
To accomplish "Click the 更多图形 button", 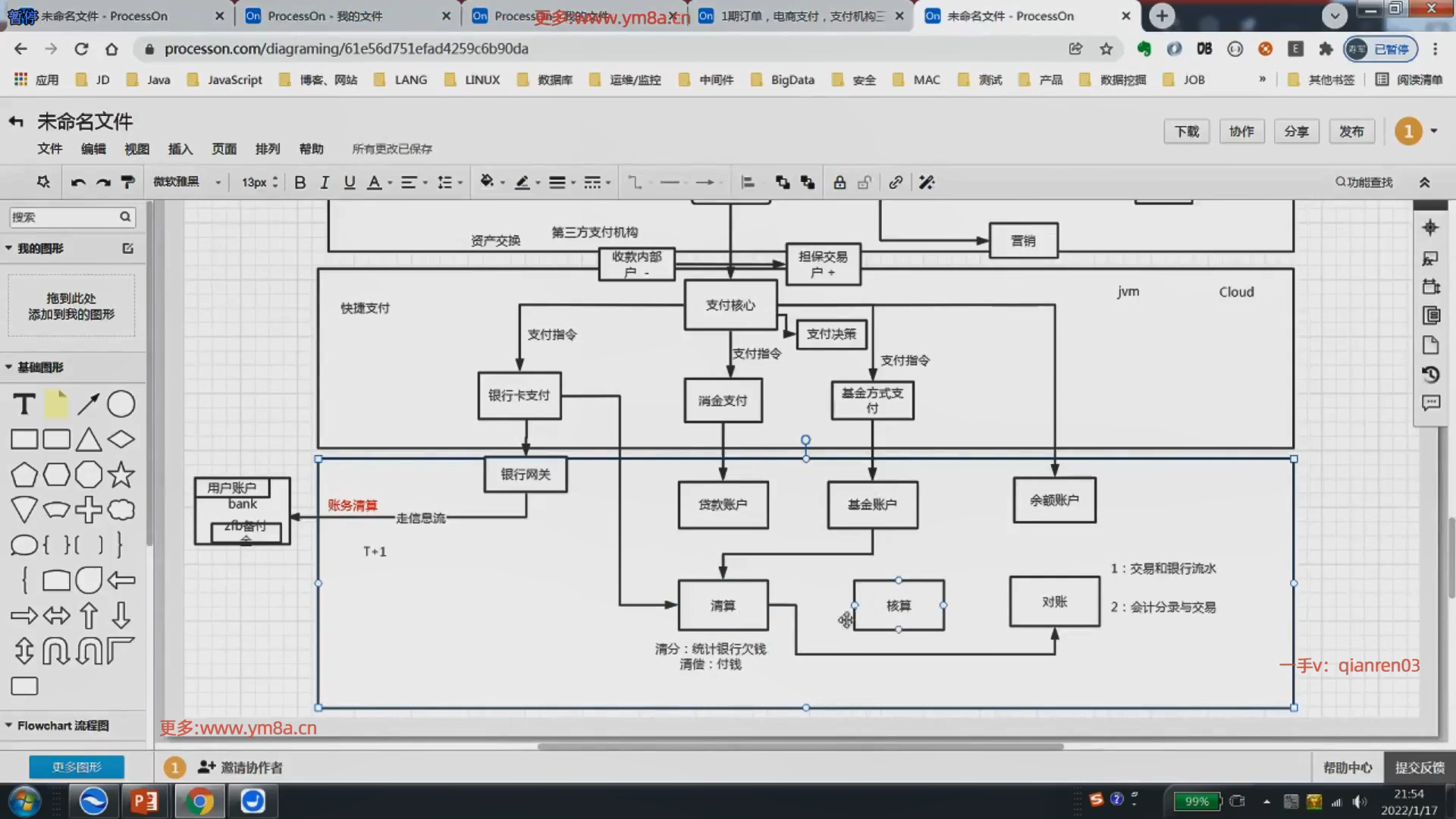I will pyautogui.click(x=77, y=767).
